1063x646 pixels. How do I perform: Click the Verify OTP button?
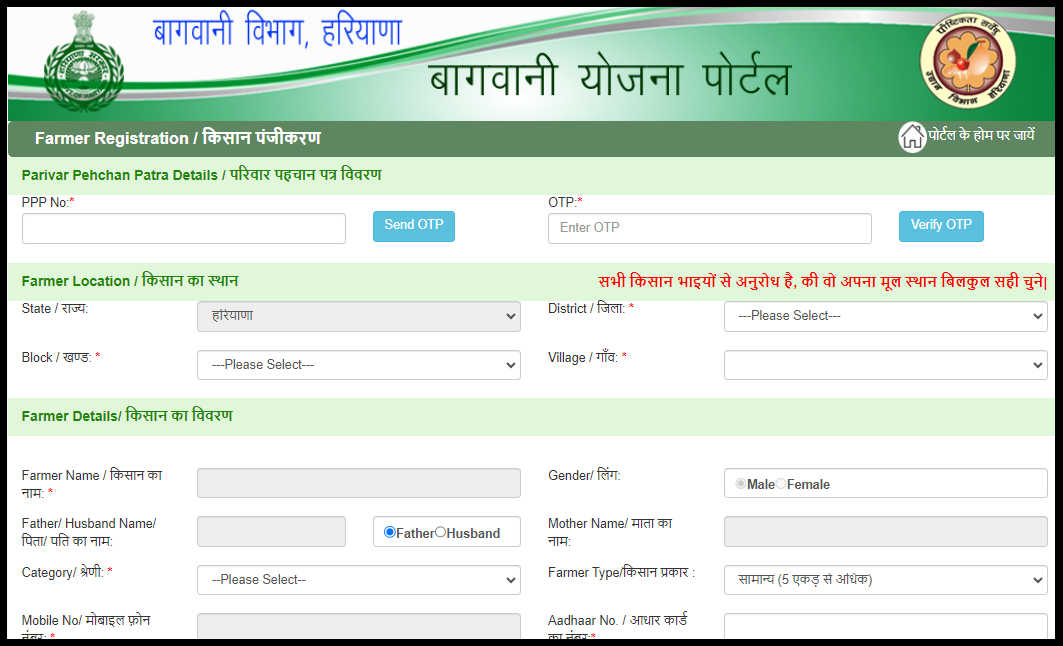pyautogui.click(x=941, y=226)
